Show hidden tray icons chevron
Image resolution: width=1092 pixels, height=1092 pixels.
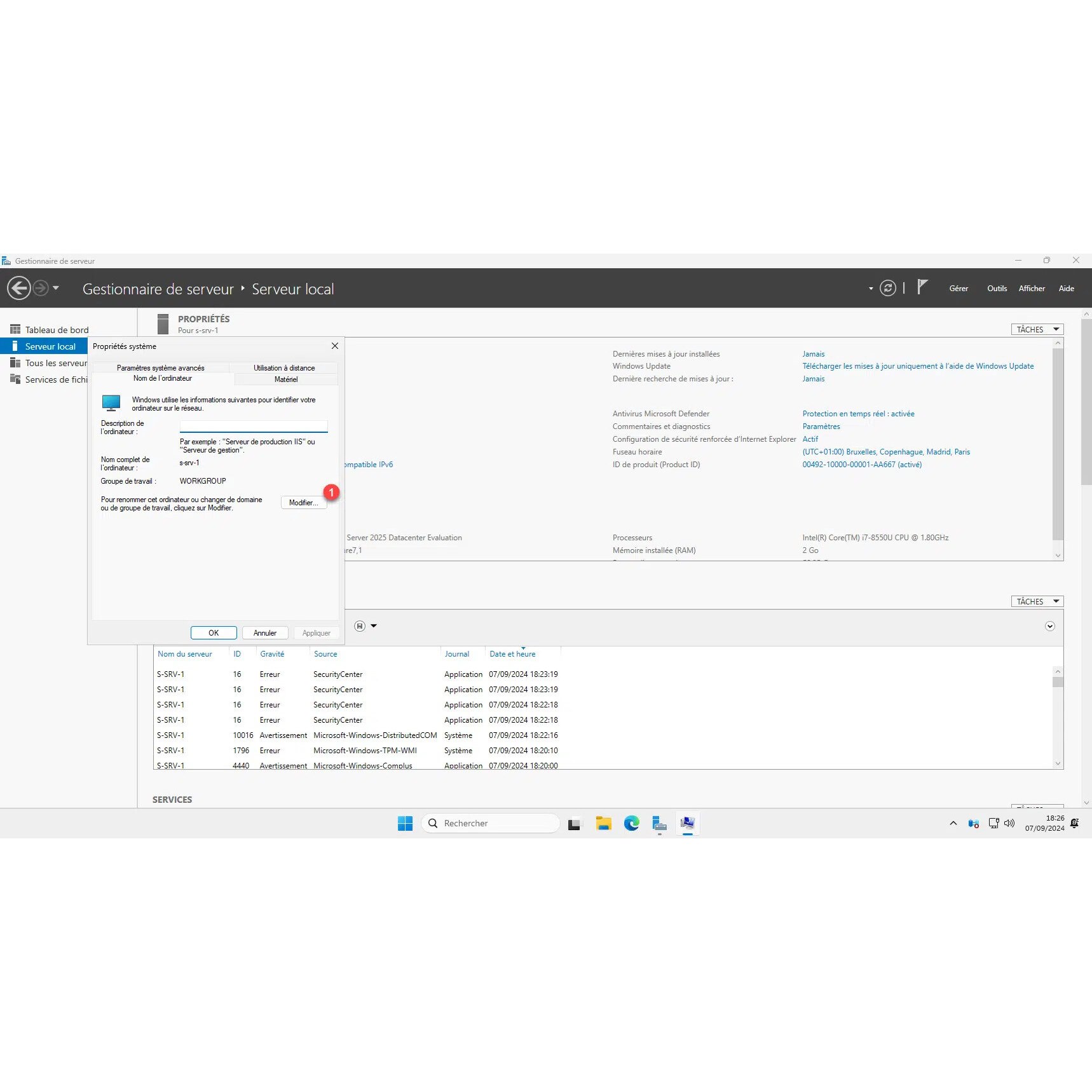pos(953,823)
